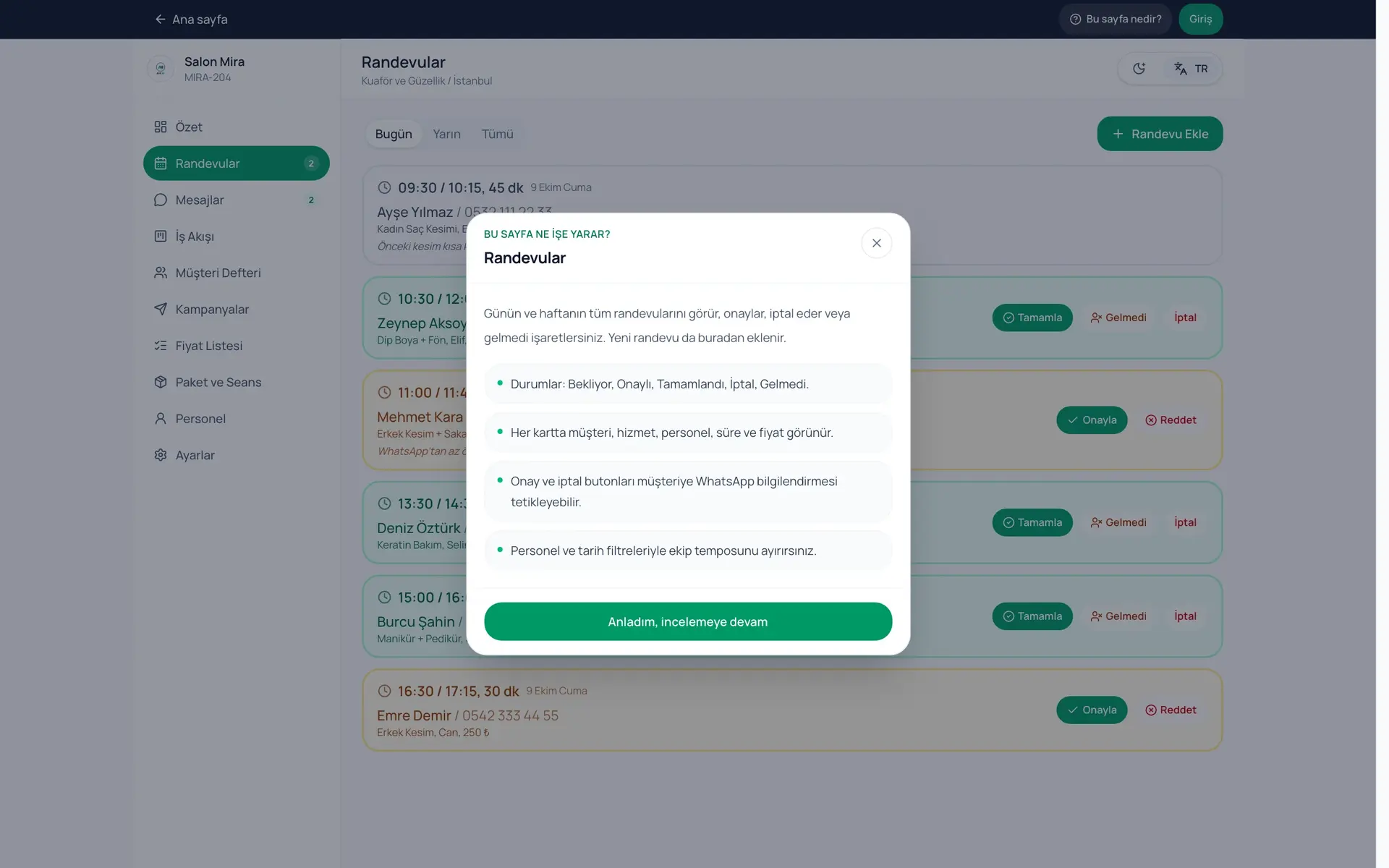The height and width of the screenshot is (868, 1389).
Task: Mark Burcu Şahin as Gelmedi
Action: pyautogui.click(x=1118, y=616)
